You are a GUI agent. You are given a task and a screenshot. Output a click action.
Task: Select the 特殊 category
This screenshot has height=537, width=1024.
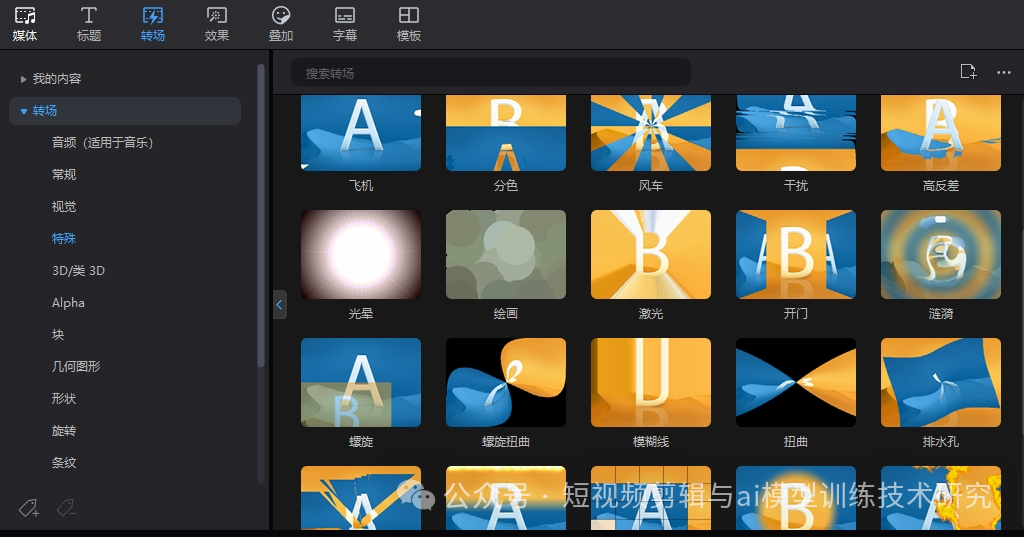point(64,238)
